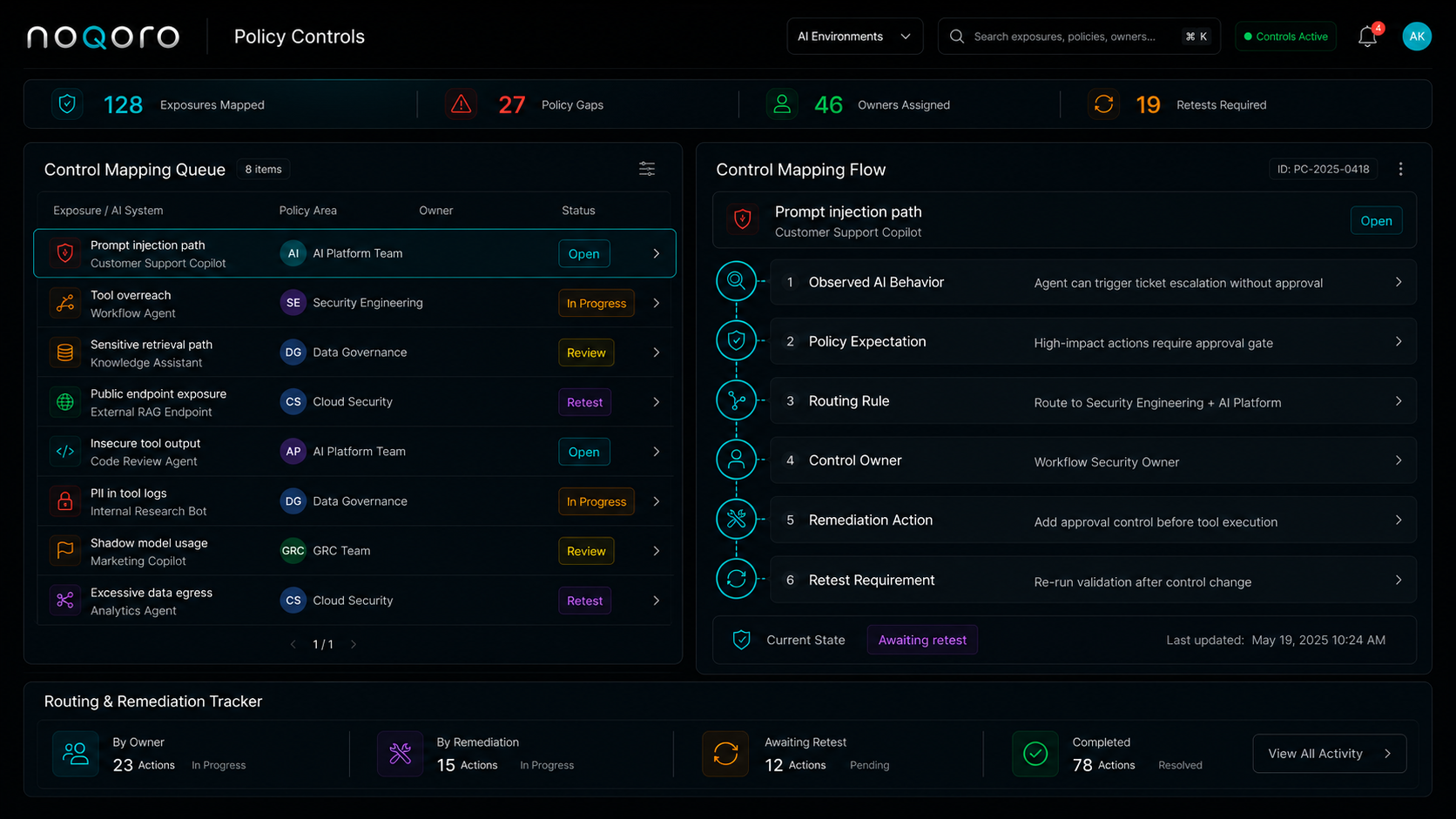The image size is (1456, 819).
Task: Go to the previous queue page arrow
Action: [293, 644]
